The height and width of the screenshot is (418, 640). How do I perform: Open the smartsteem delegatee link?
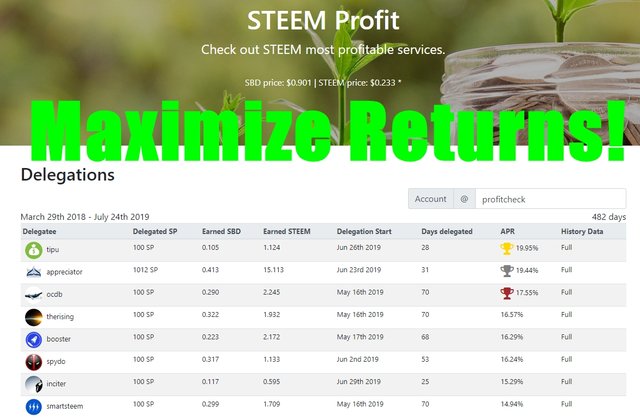pos(64,407)
